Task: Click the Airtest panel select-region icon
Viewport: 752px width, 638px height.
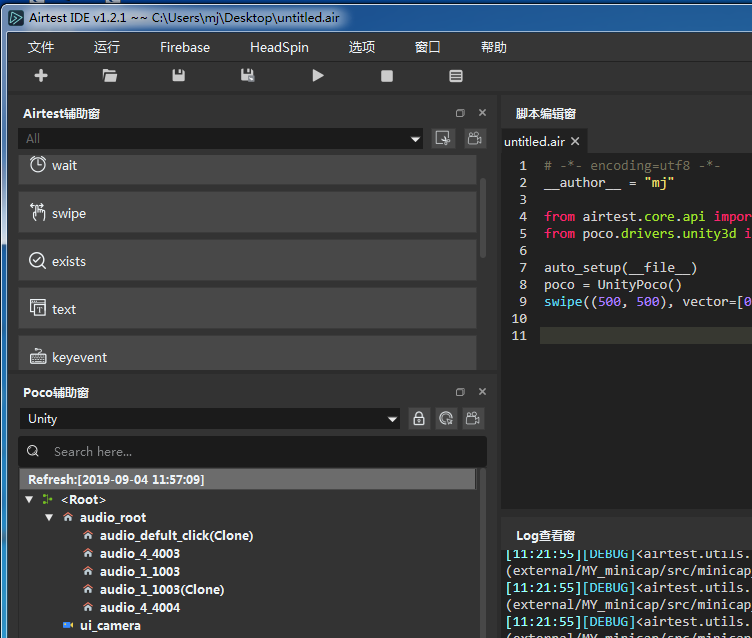Action: coord(443,139)
